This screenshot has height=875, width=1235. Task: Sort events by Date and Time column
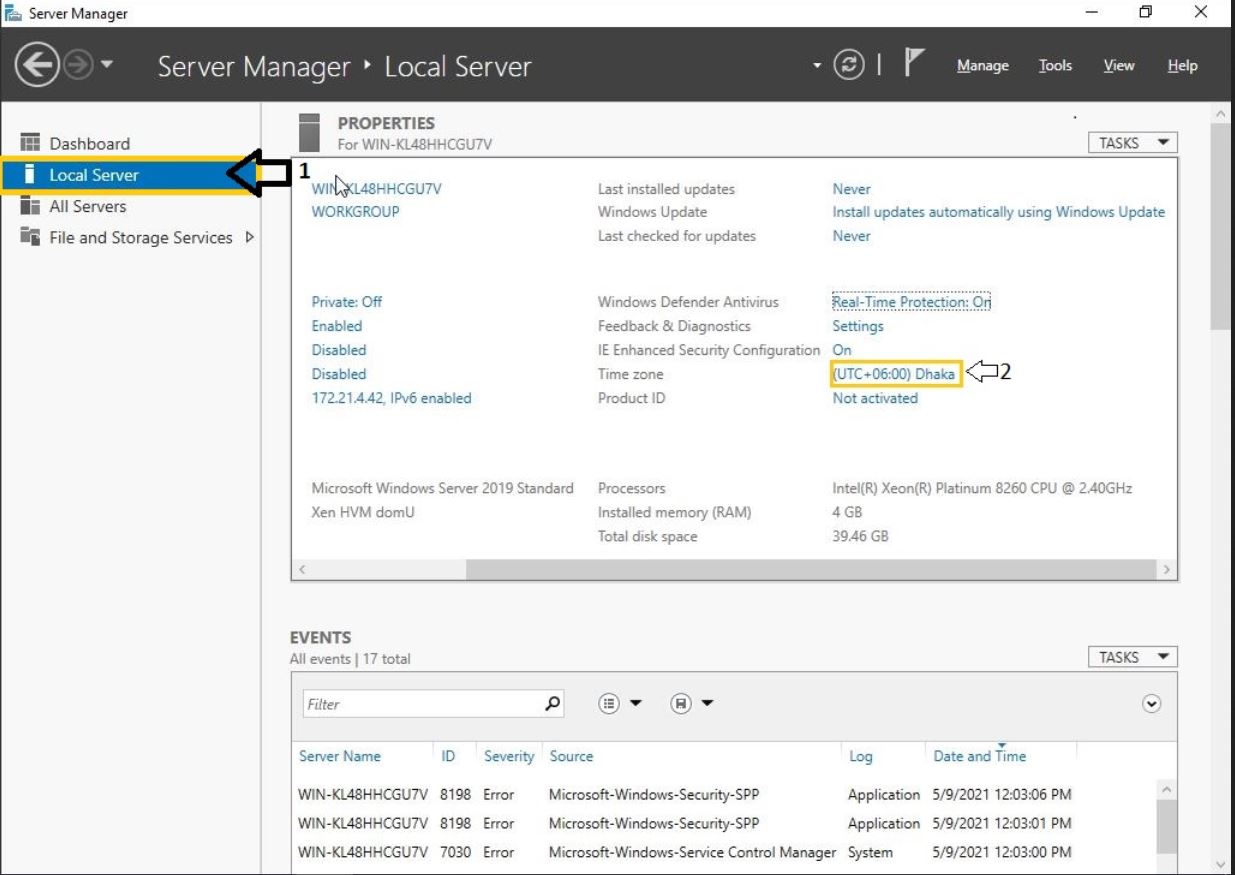[979, 757]
